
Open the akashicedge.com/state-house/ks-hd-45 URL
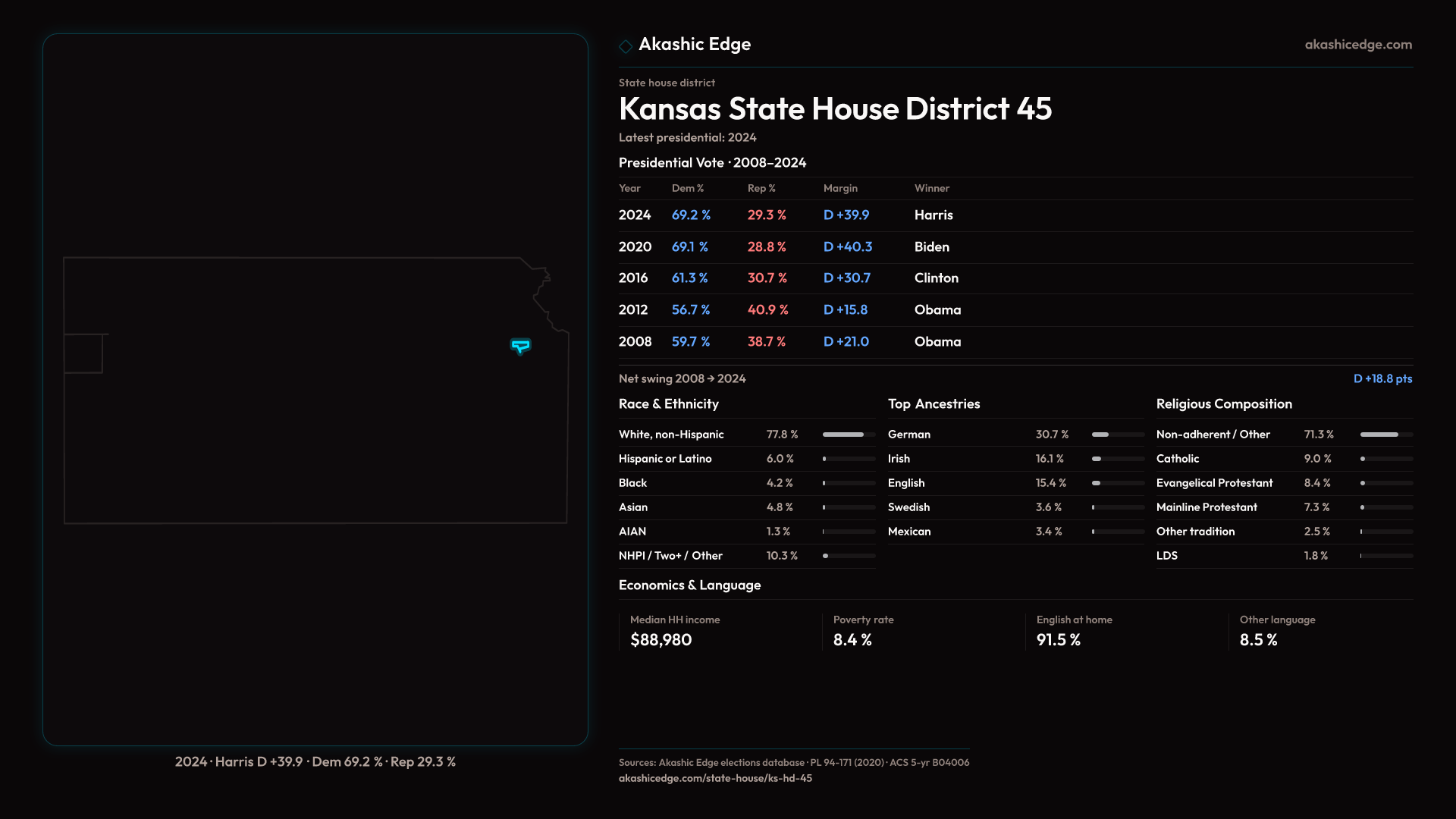tap(715, 778)
